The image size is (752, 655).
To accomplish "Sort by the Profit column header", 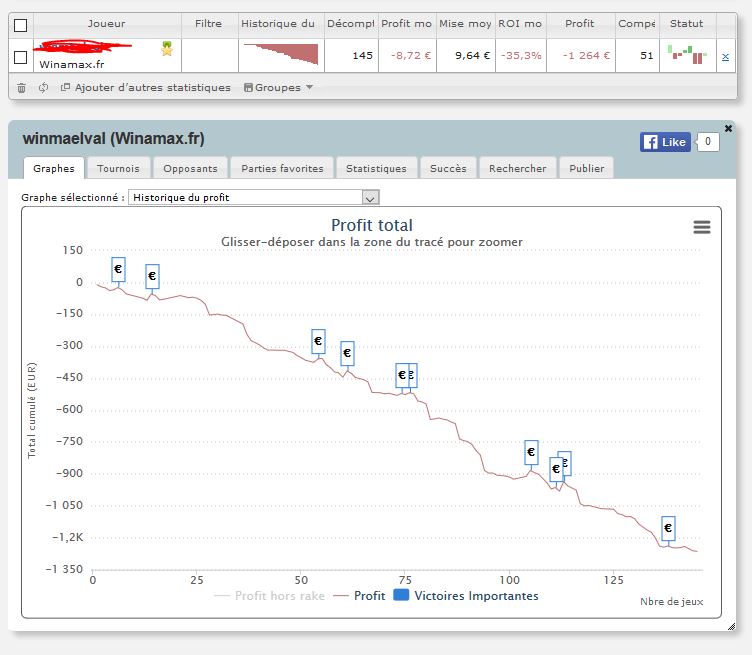I will tap(579, 23).
